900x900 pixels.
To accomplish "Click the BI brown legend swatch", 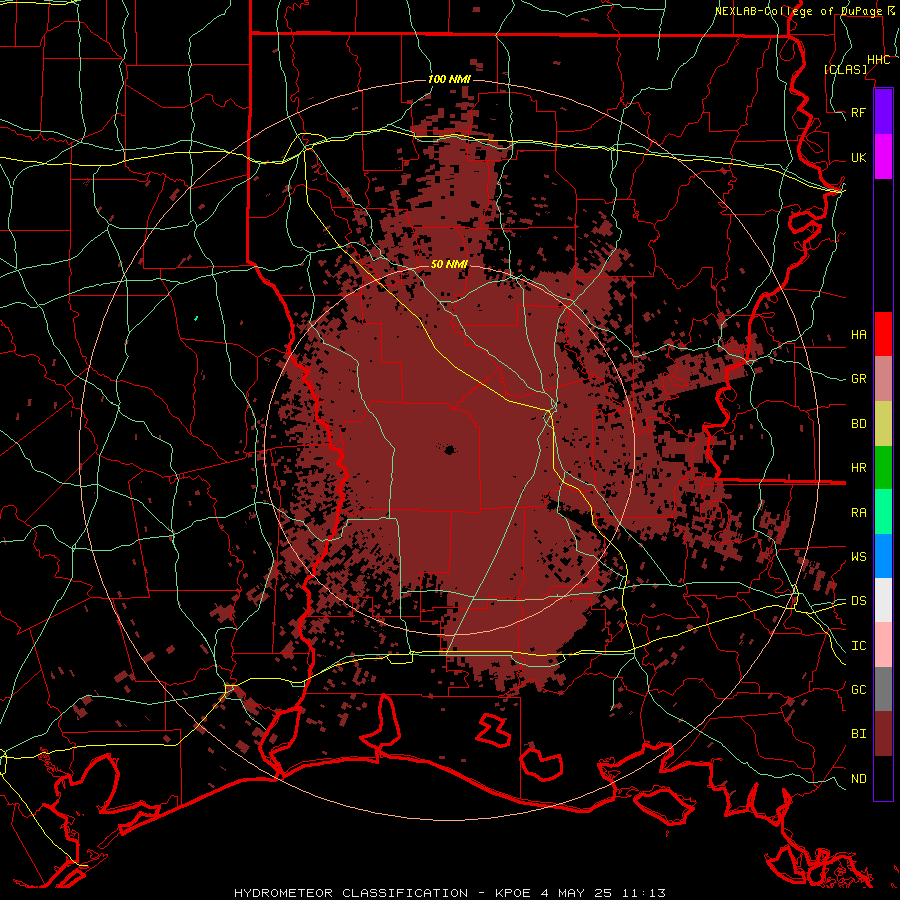I will tap(883, 734).
